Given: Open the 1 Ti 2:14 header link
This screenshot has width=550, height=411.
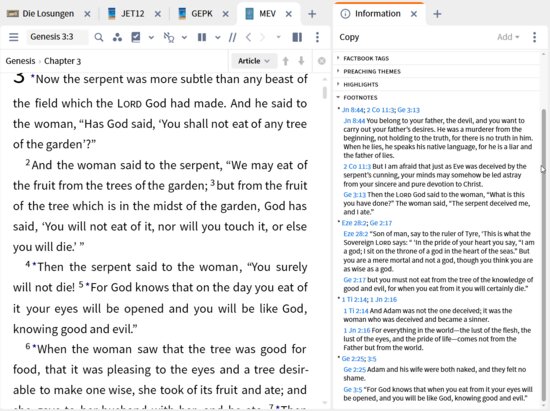Looking at the screenshot, I should [x=355, y=299].
